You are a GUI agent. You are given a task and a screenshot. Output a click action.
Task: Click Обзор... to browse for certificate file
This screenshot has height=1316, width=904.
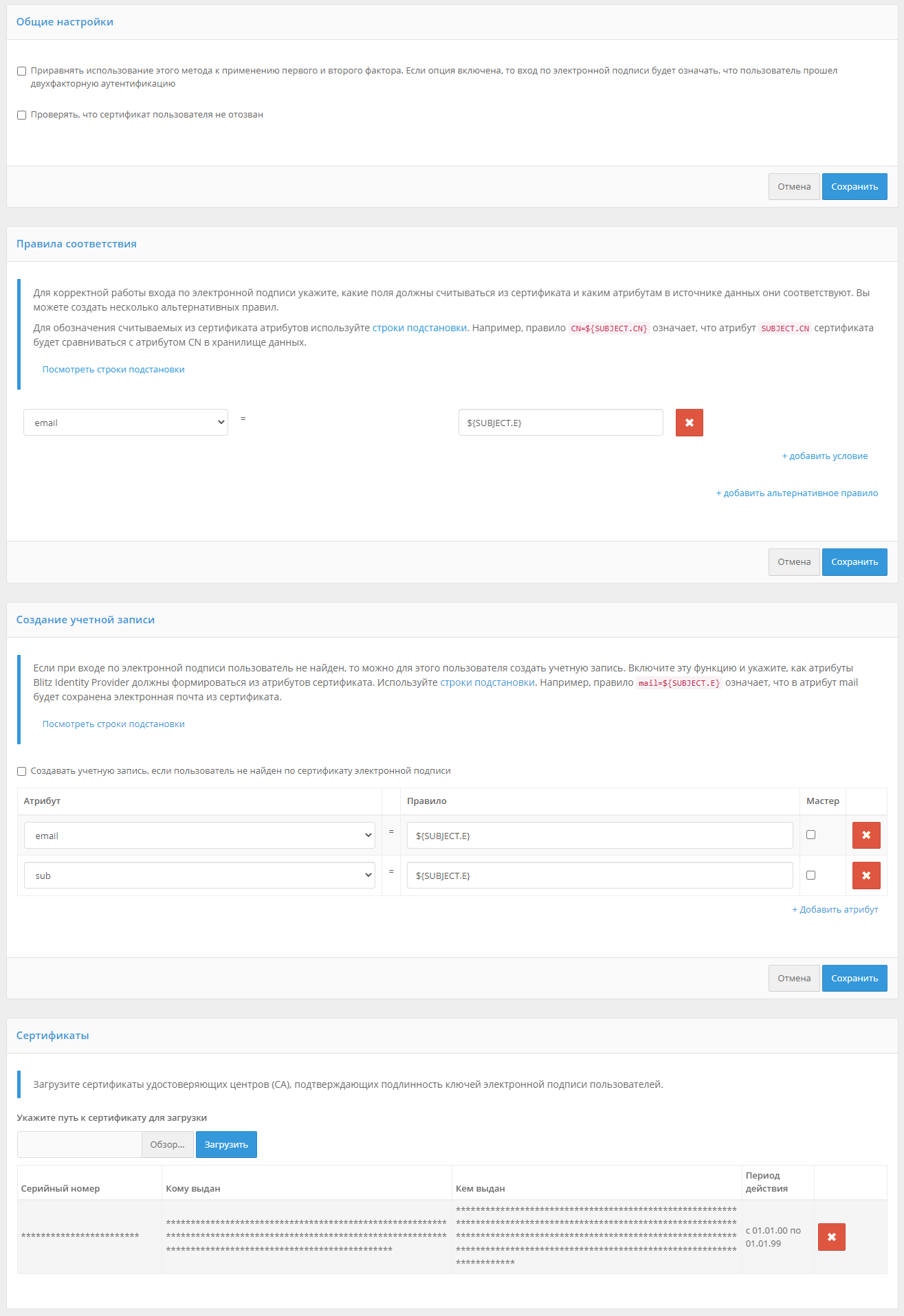coord(167,1145)
